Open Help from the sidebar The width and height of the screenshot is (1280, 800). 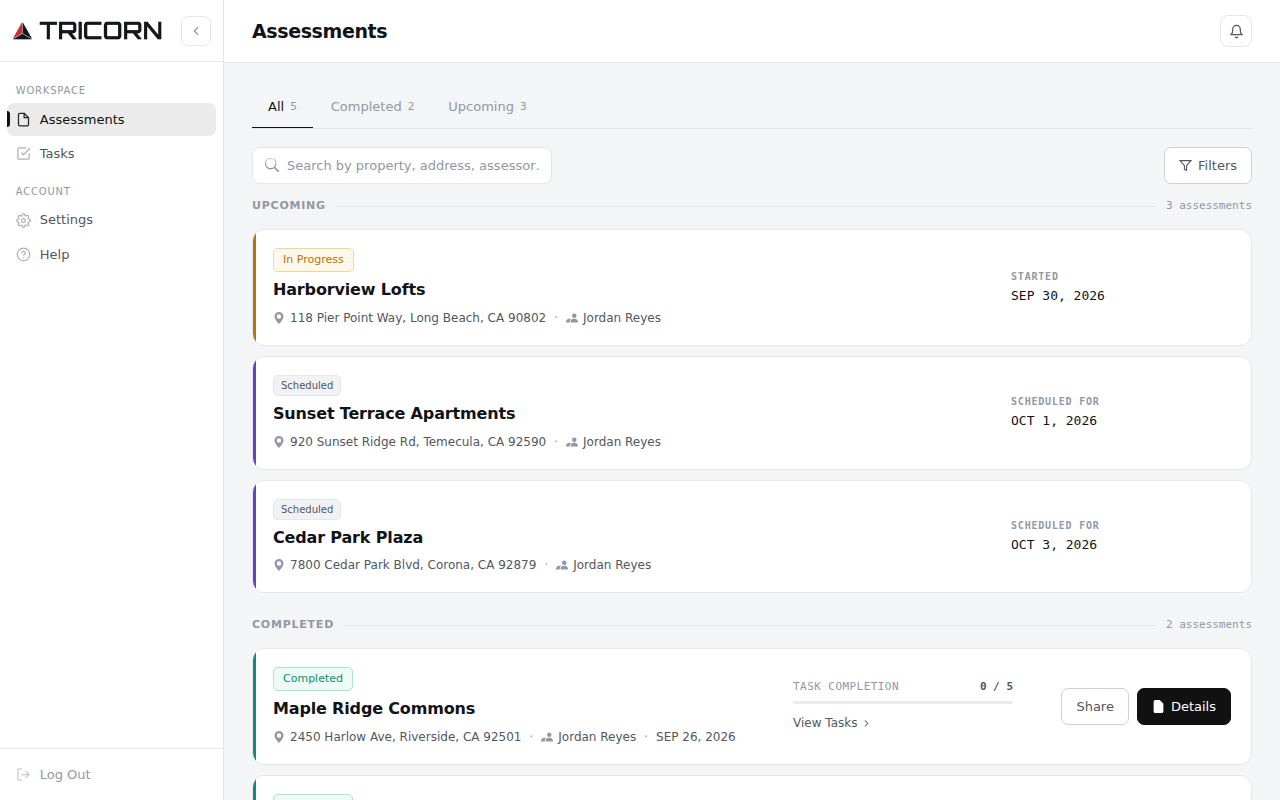pos(111,254)
